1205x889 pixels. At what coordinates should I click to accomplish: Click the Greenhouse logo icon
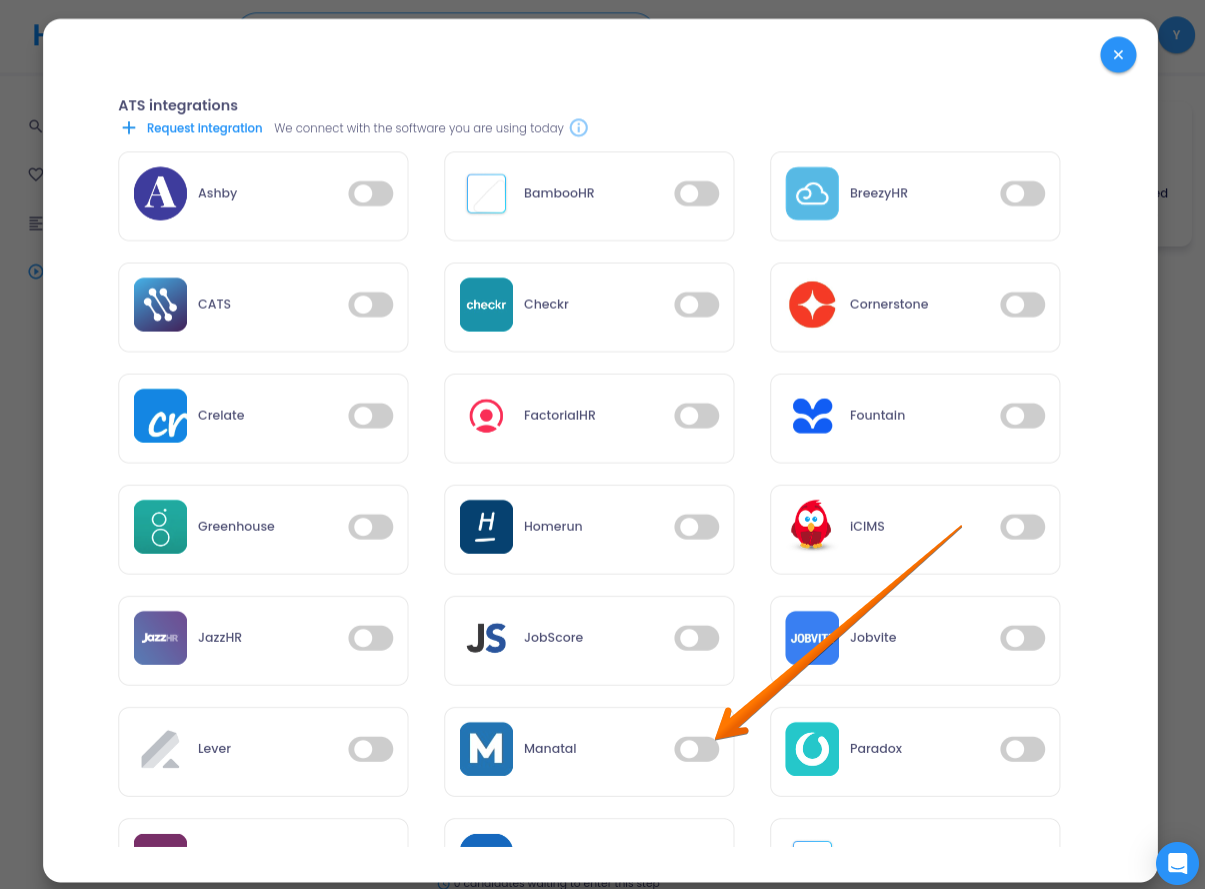160,527
